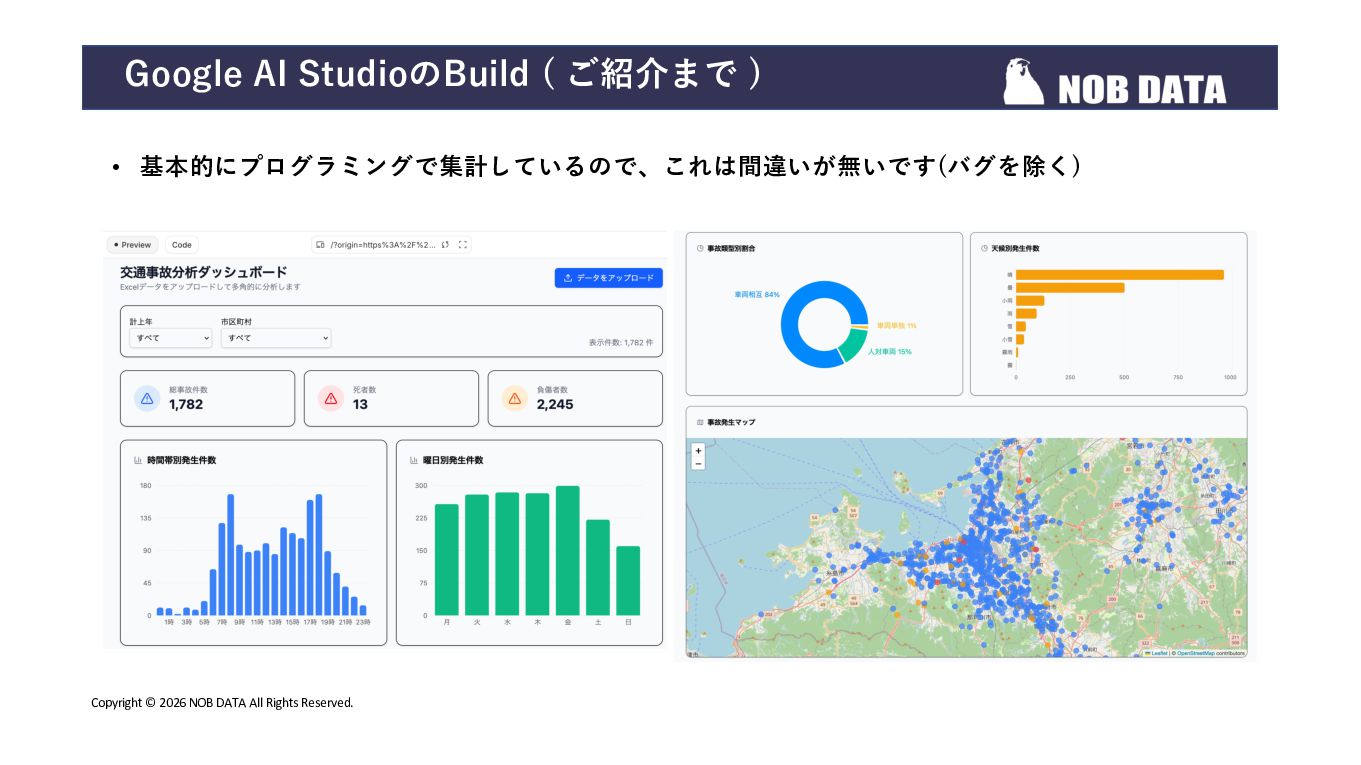Screen dimensions: 1361x765
Task: Click the red warning icon for 死者数
Action: (x=331, y=399)
